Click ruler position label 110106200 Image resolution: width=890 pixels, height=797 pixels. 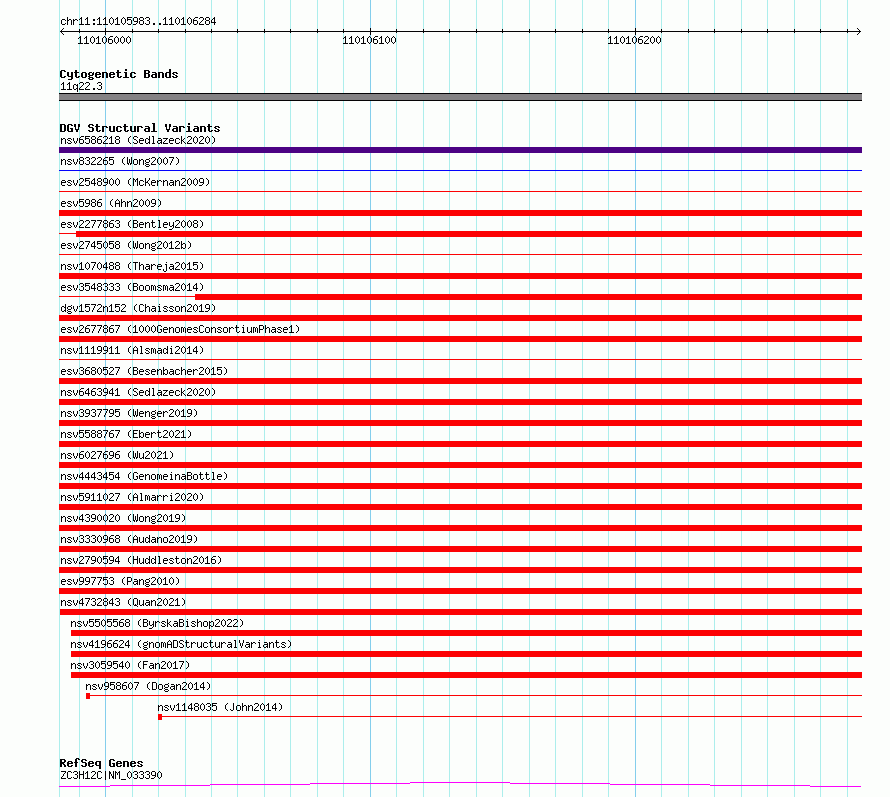click(x=634, y=40)
